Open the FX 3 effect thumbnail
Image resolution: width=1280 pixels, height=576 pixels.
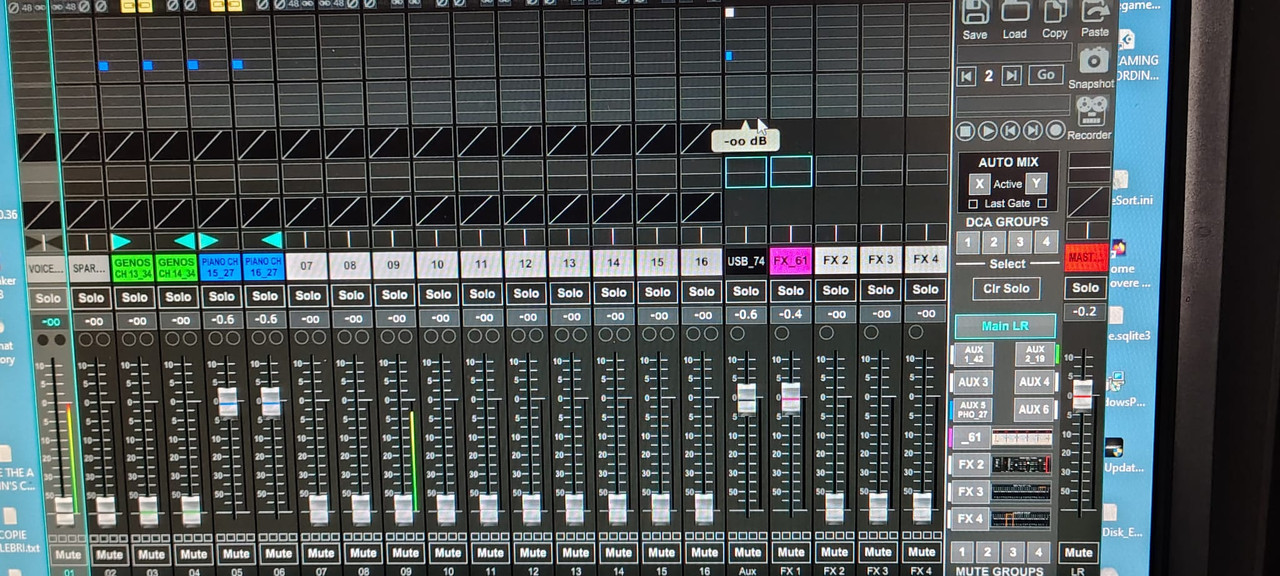(1021, 491)
